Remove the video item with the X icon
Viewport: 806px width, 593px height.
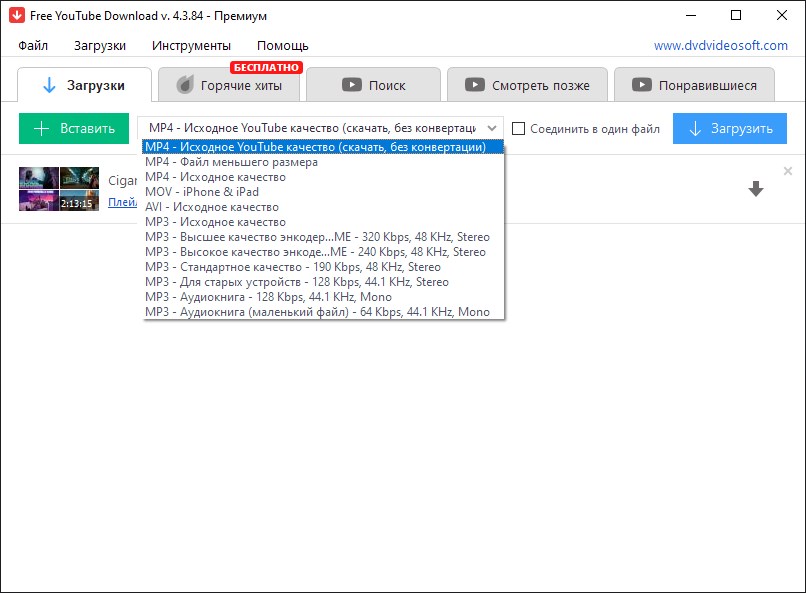[787, 171]
